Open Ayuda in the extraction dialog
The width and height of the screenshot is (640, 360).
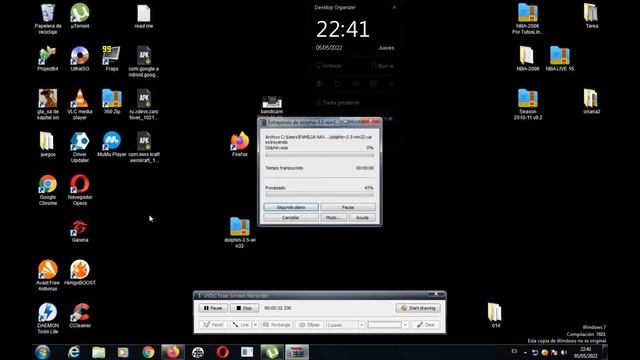(362, 218)
